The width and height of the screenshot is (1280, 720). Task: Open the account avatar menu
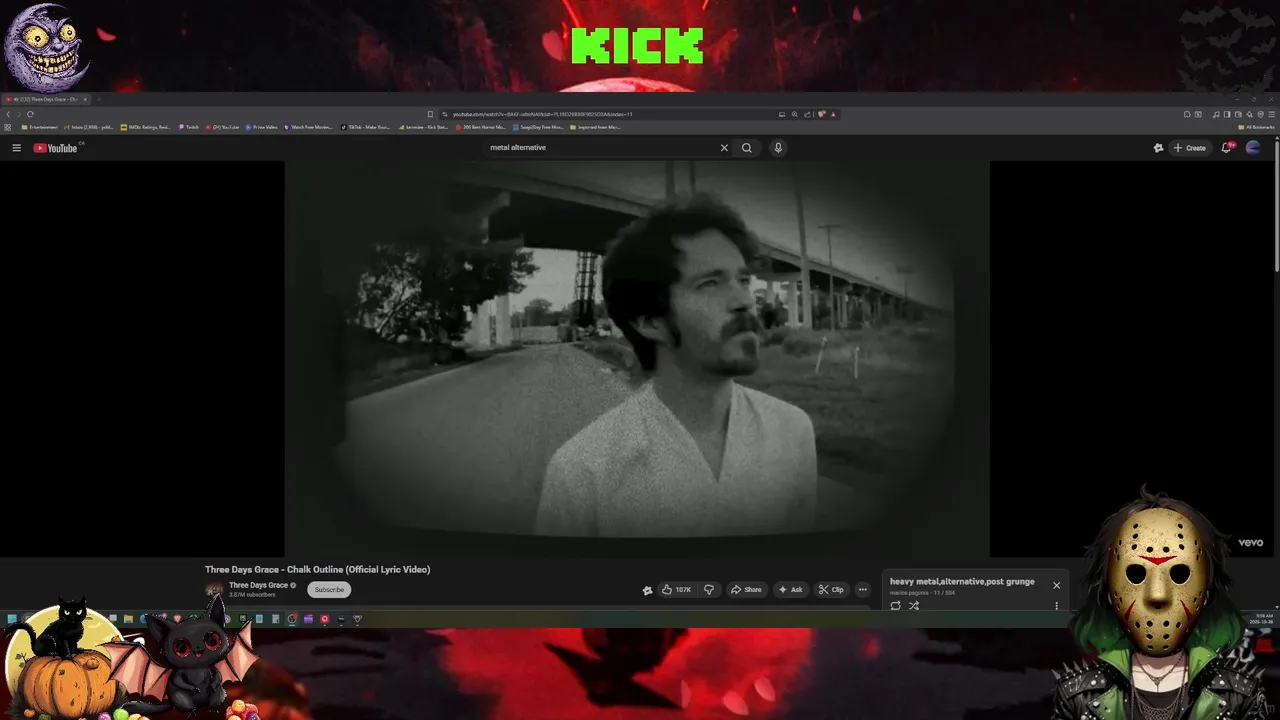pos(1253,148)
